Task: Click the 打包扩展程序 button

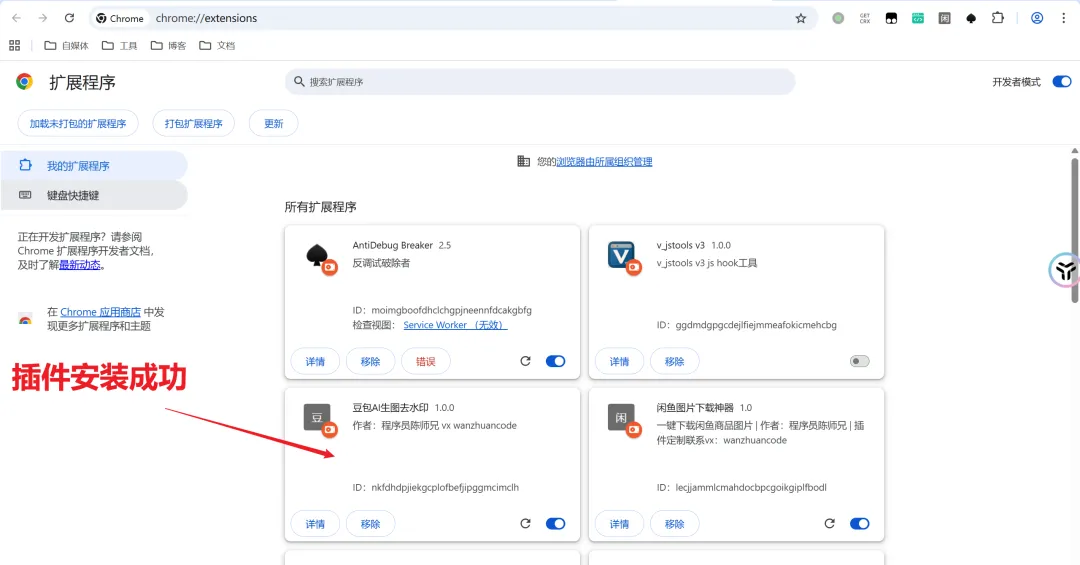Action: (194, 123)
